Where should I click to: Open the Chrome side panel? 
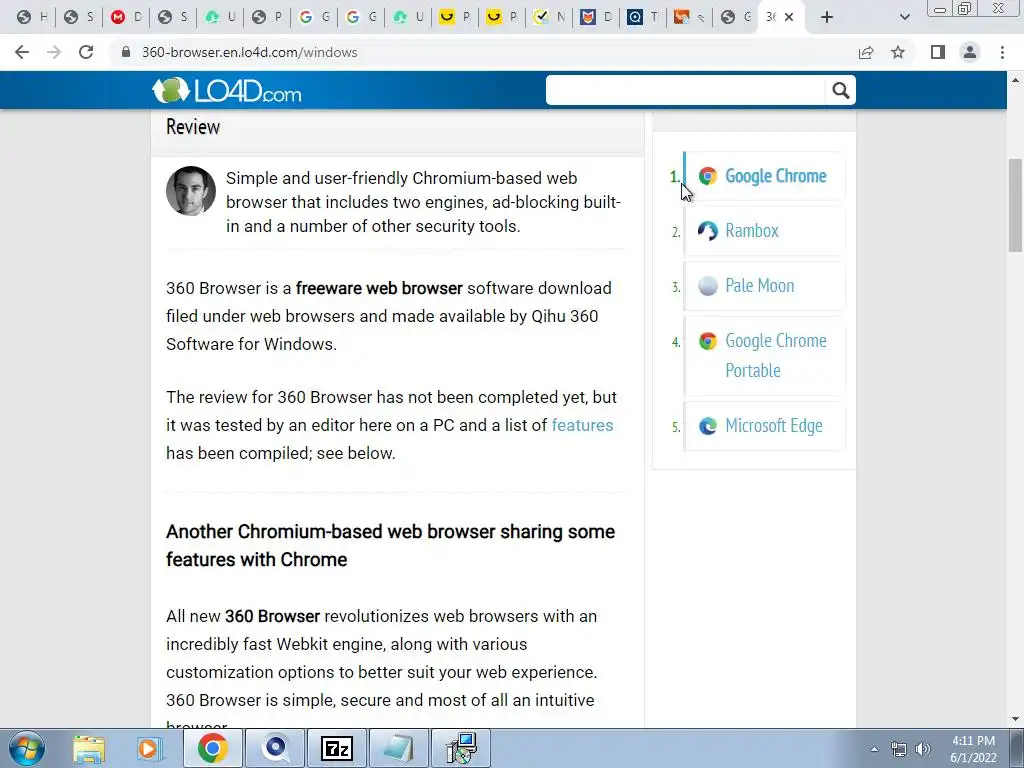pyautogui.click(x=938, y=52)
